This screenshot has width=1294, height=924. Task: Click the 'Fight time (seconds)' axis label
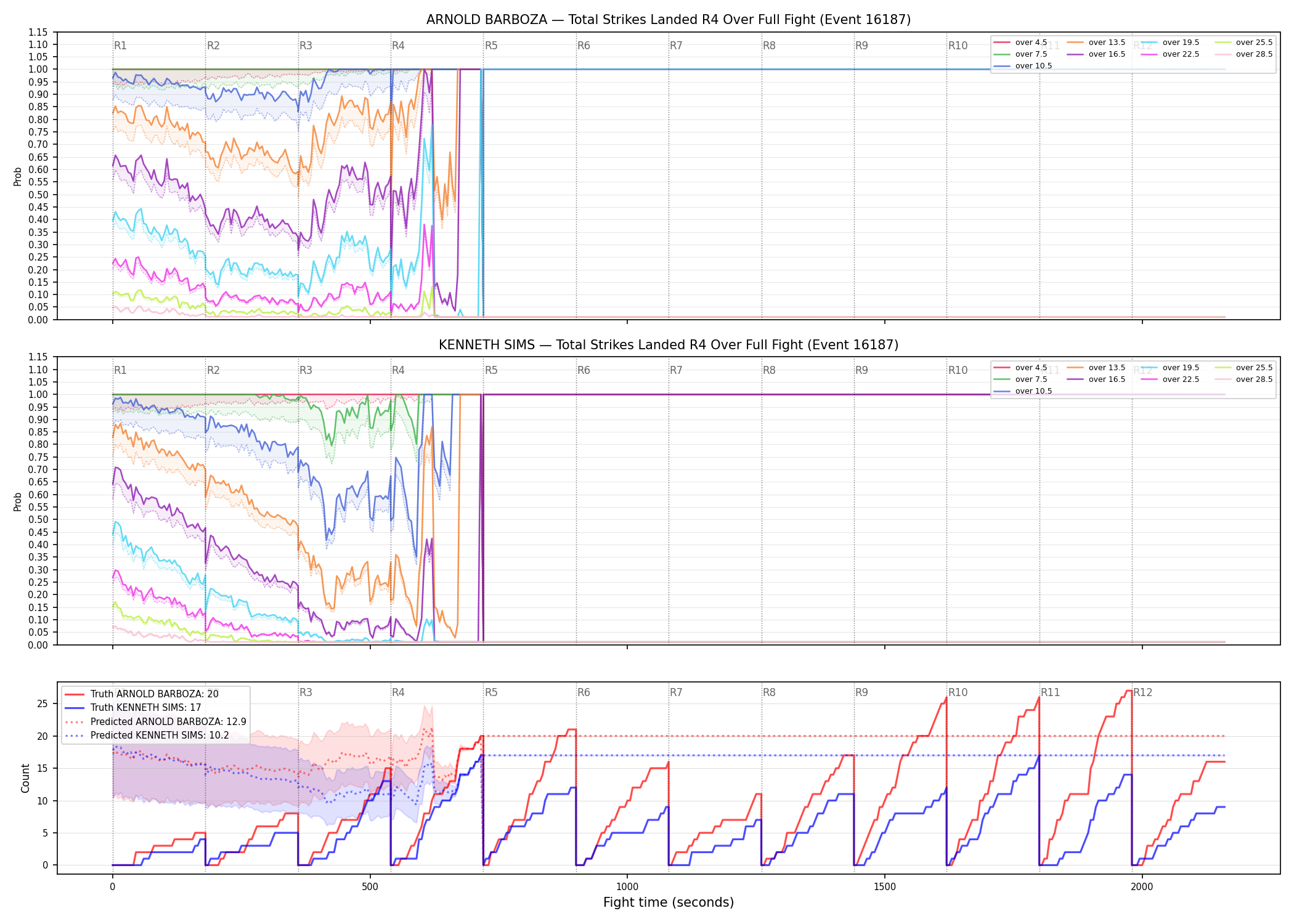669,902
